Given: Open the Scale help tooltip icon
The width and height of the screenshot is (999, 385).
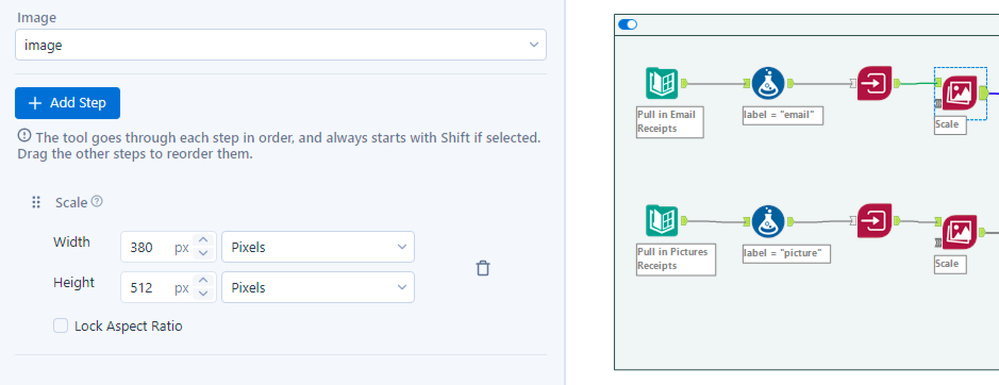Looking at the screenshot, I should [97, 201].
